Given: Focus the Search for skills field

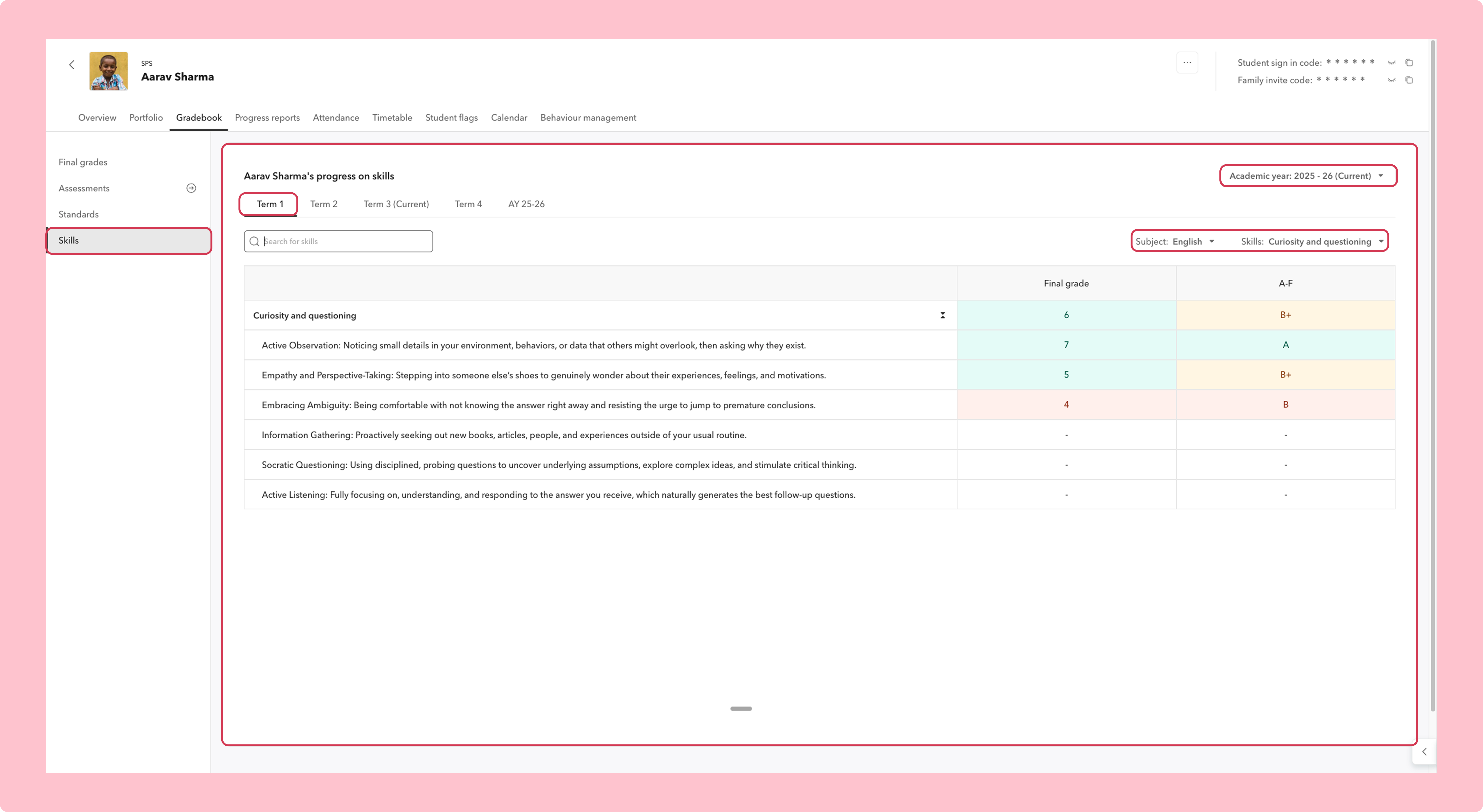Looking at the screenshot, I should [338, 241].
